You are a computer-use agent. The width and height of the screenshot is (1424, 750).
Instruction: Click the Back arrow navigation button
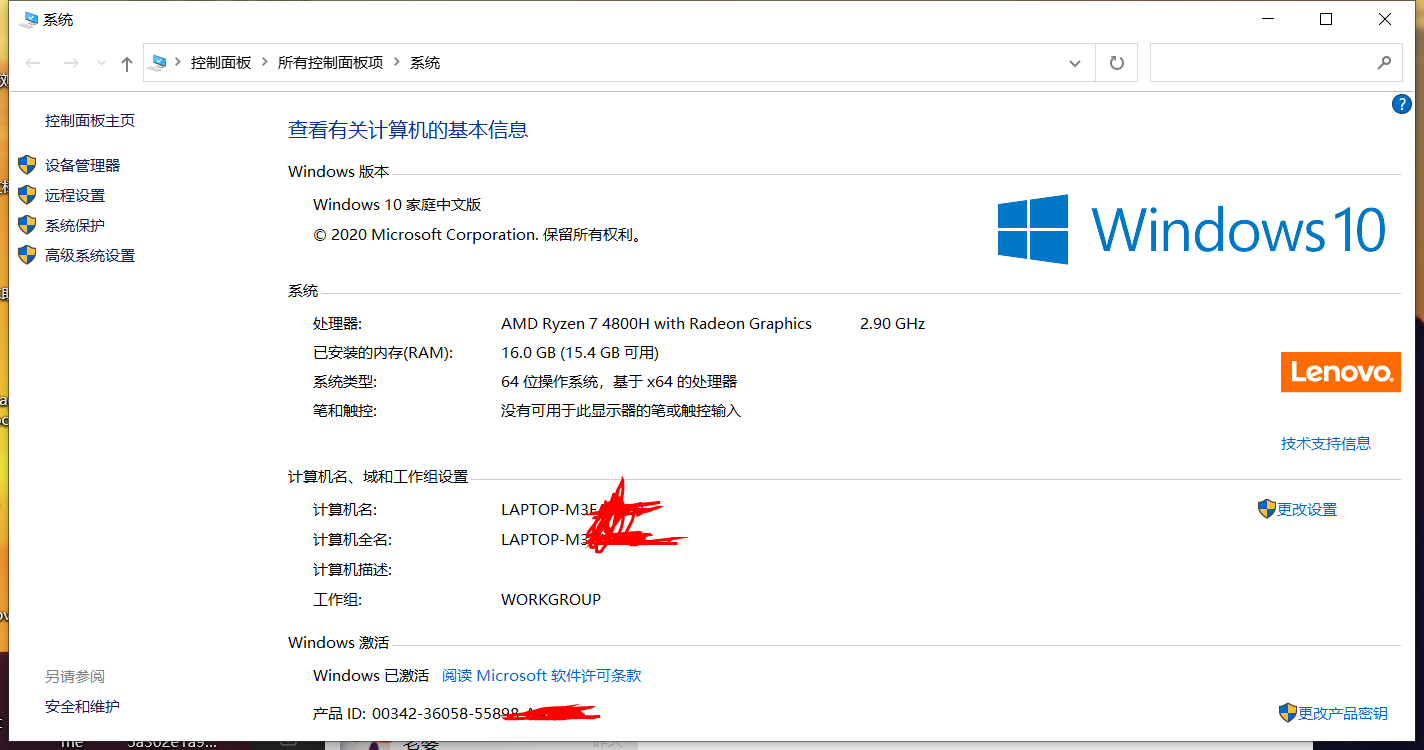(x=33, y=63)
